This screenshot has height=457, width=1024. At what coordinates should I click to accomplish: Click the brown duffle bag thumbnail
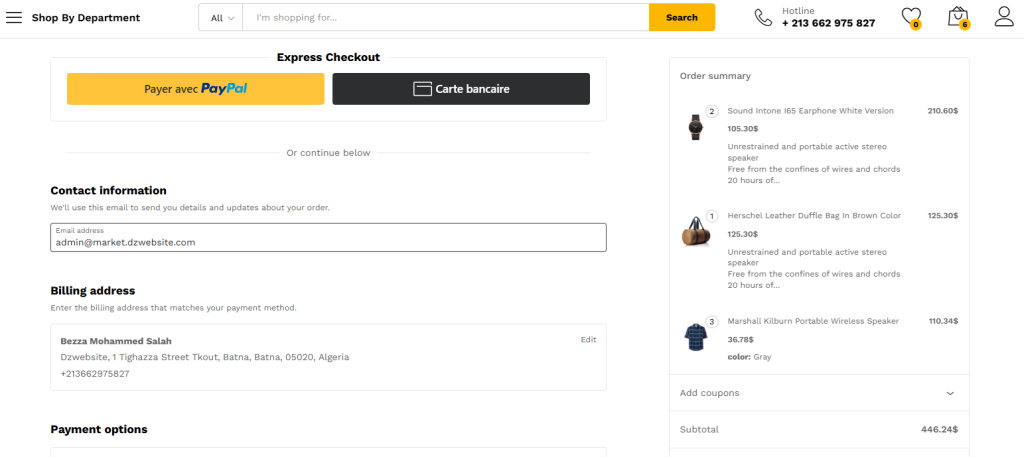pyautogui.click(x=695, y=231)
